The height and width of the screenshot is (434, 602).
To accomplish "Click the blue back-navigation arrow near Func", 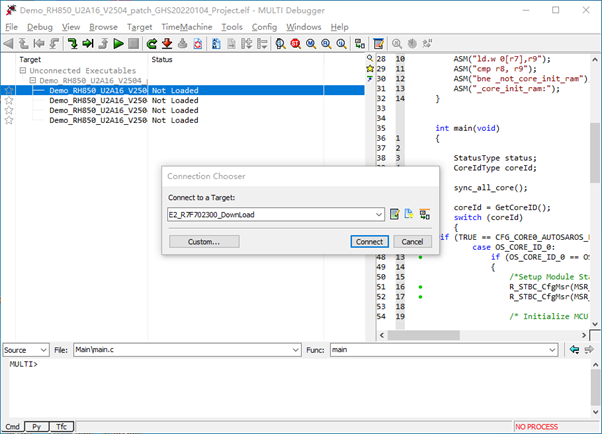I will coord(574,350).
